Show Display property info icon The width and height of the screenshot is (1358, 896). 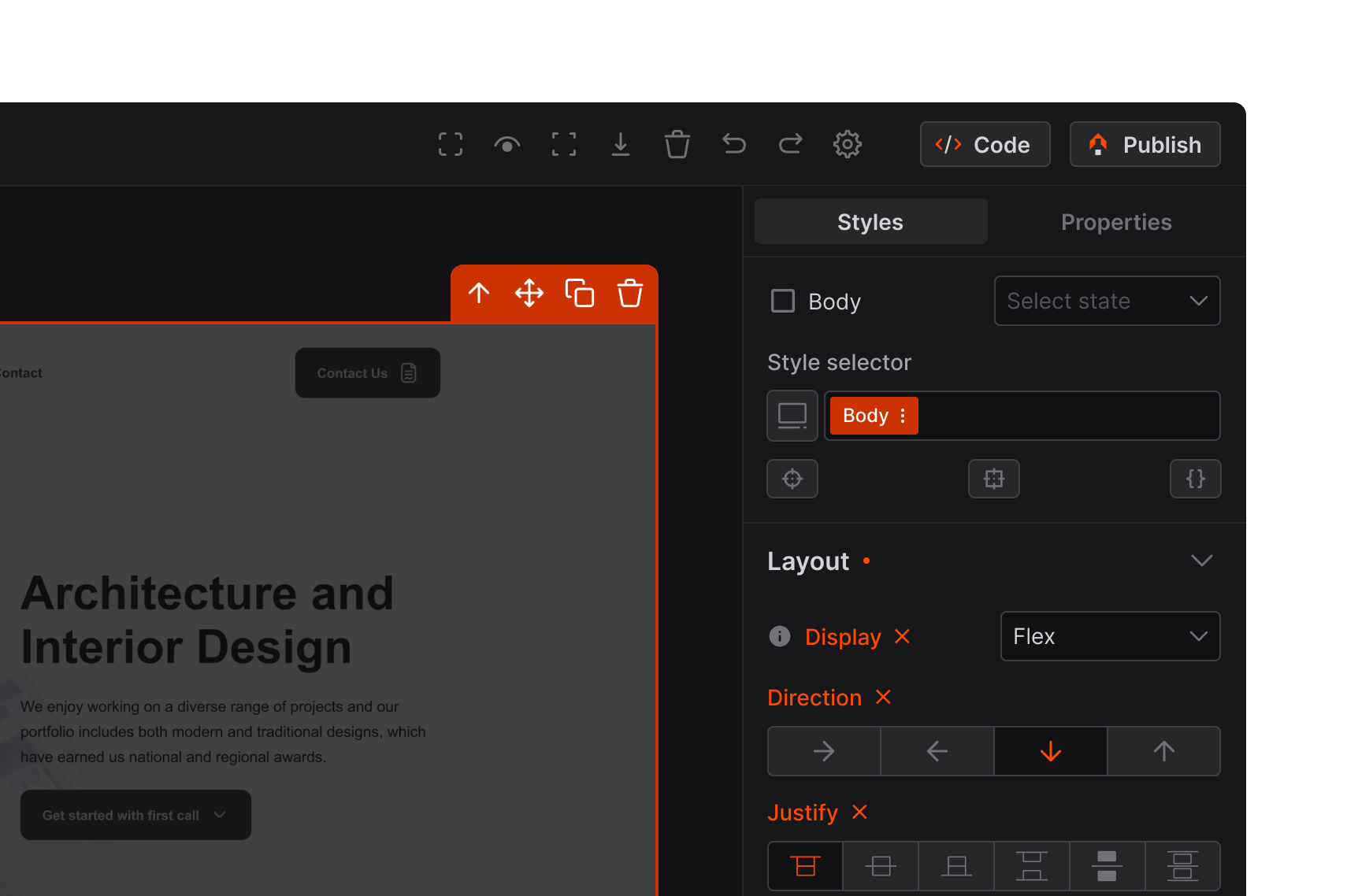coord(780,636)
